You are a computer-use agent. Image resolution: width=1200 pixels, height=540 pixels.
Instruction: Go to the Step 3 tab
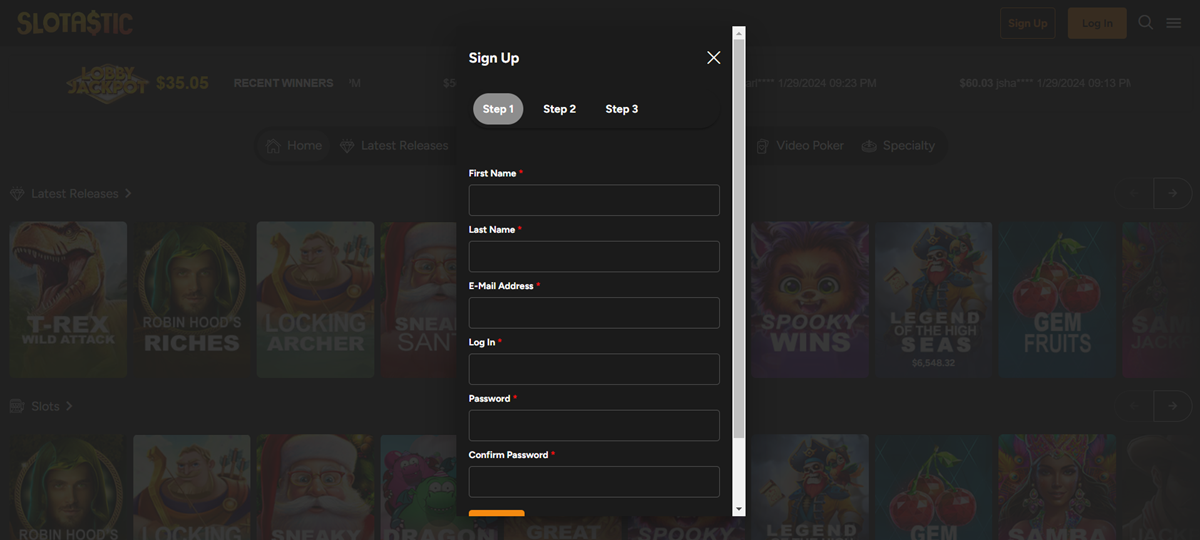pyautogui.click(x=621, y=109)
